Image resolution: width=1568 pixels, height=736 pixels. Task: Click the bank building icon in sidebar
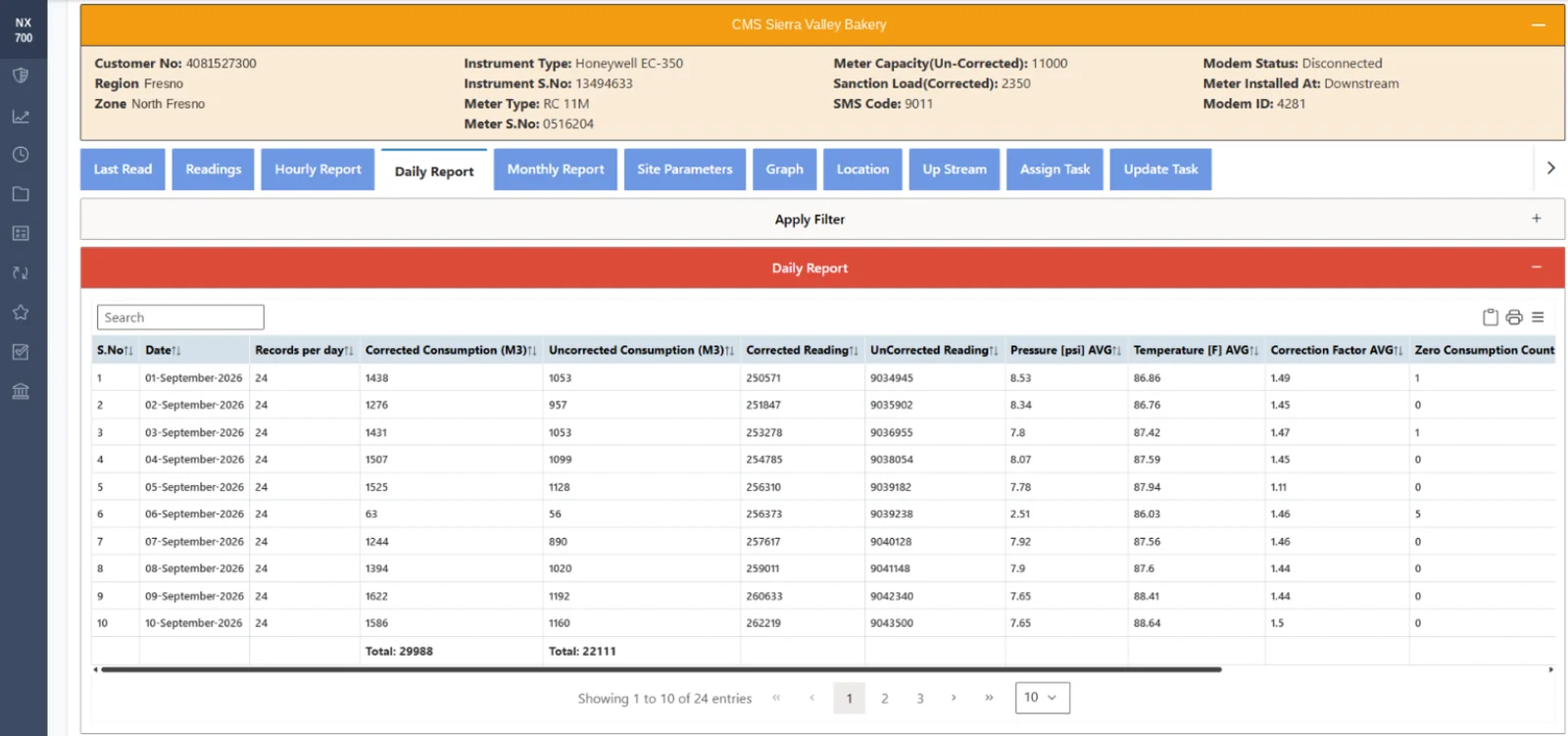21,392
